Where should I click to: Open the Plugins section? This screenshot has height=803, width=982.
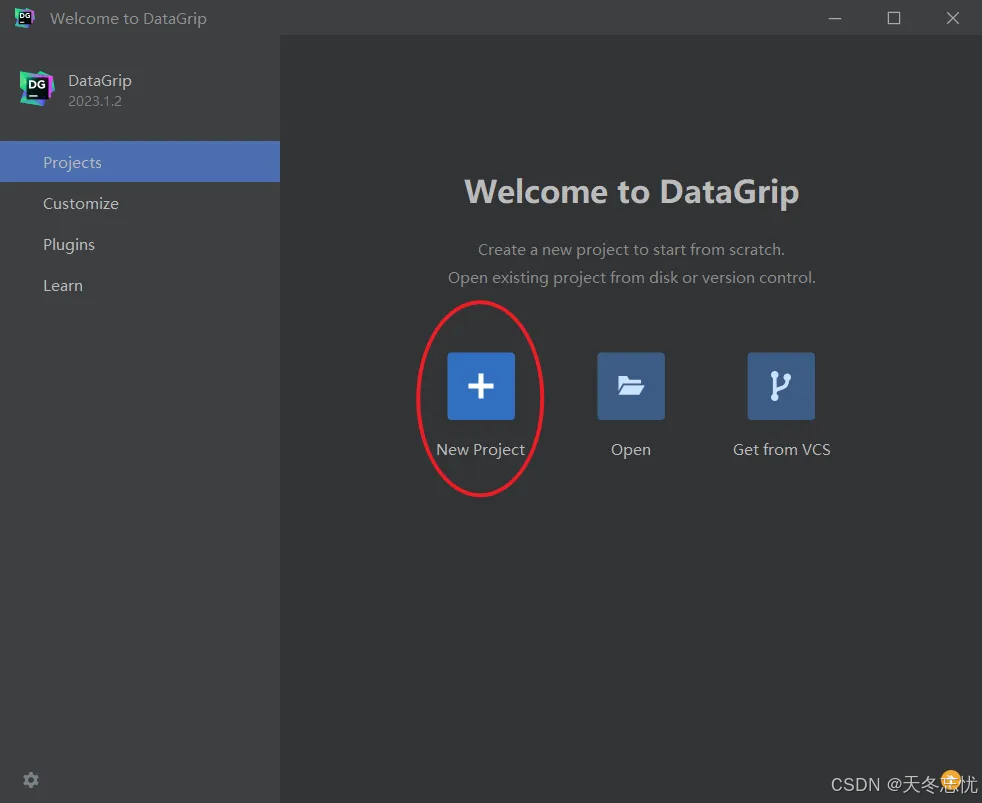click(69, 244)
